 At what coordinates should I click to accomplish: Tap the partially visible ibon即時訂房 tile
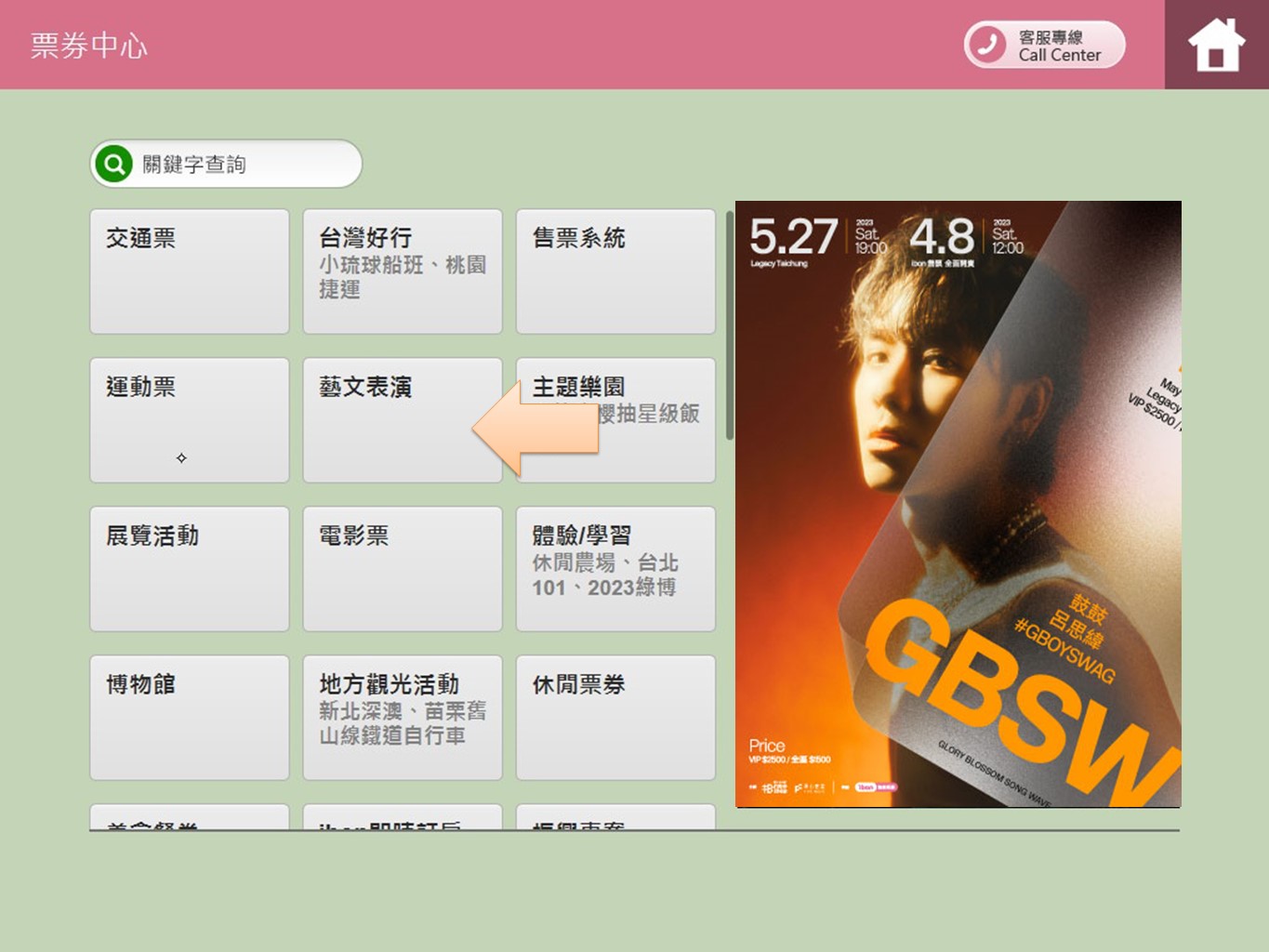[403, 818]
